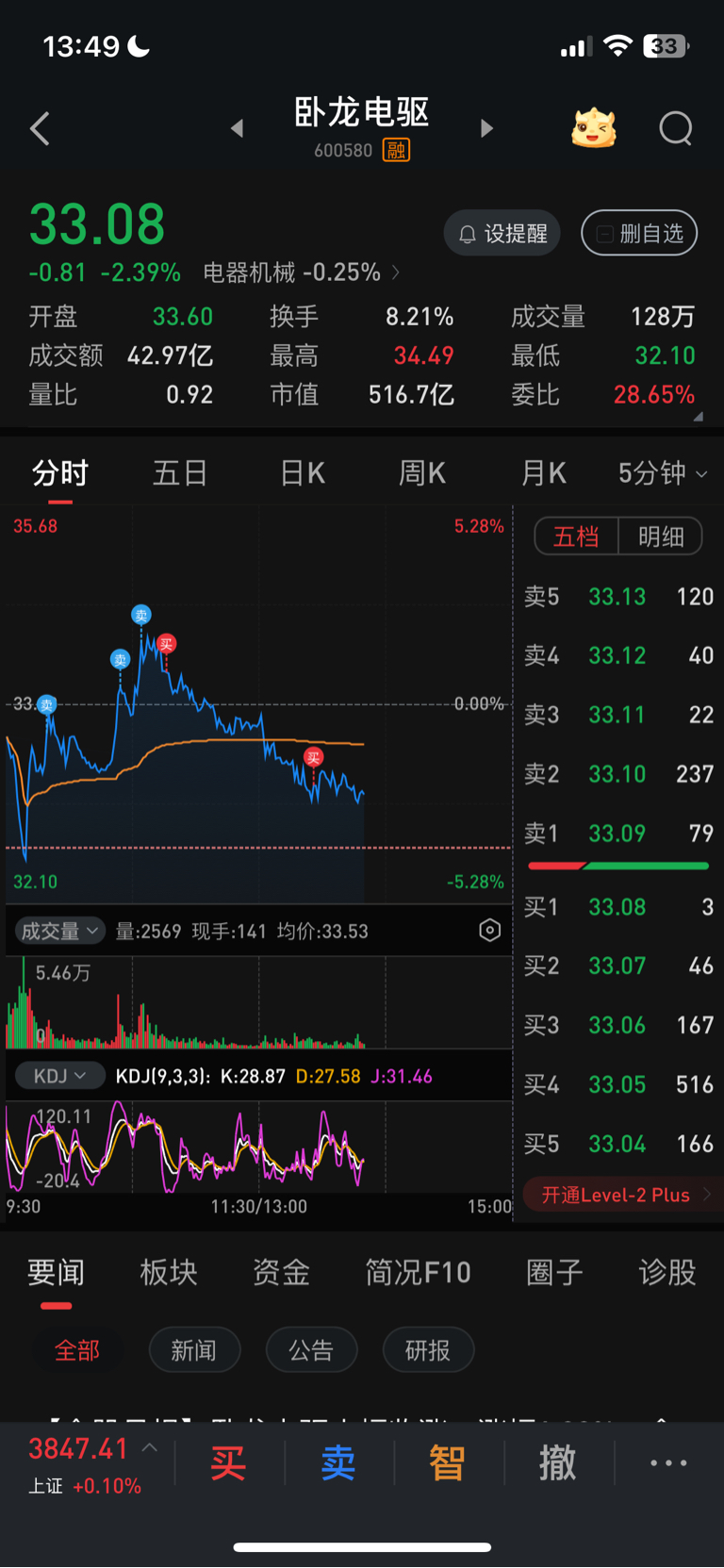Image resolution: width=724 pixels, height=1568 pixels.
Task: Switch to 圈子 tab
Action: [554, 1273]
